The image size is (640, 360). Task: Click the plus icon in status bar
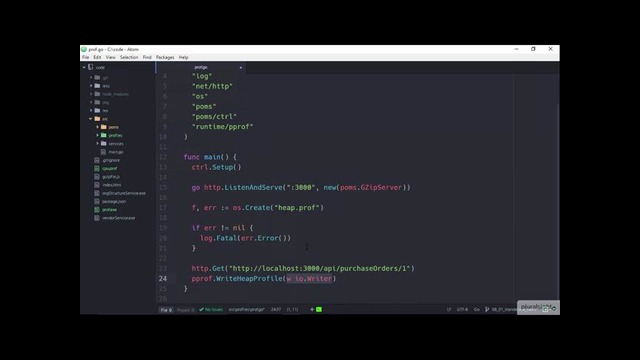pyautogui.click(x=312, y=309)
